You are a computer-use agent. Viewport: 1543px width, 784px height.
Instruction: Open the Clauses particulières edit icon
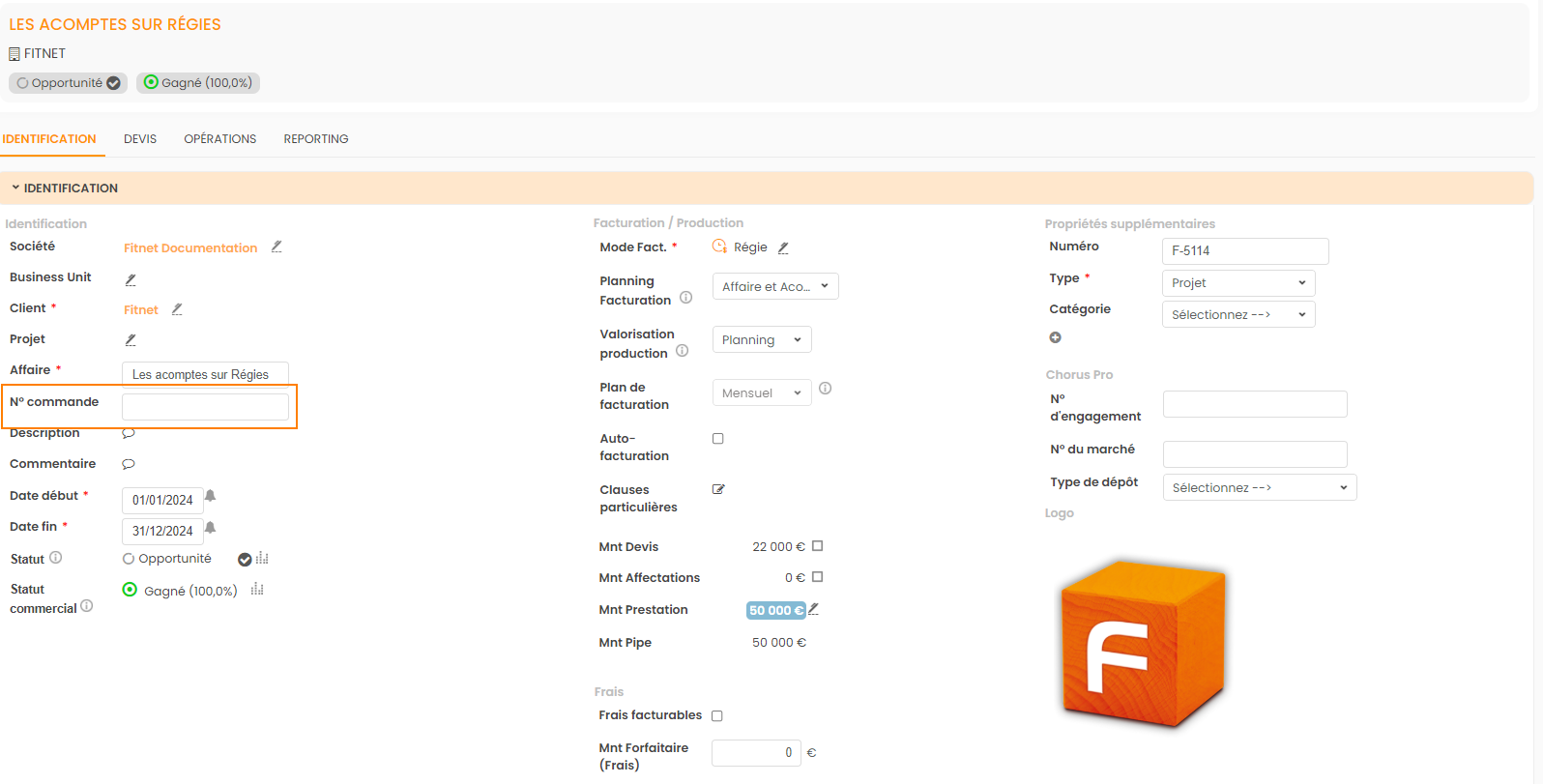[718, 489]
